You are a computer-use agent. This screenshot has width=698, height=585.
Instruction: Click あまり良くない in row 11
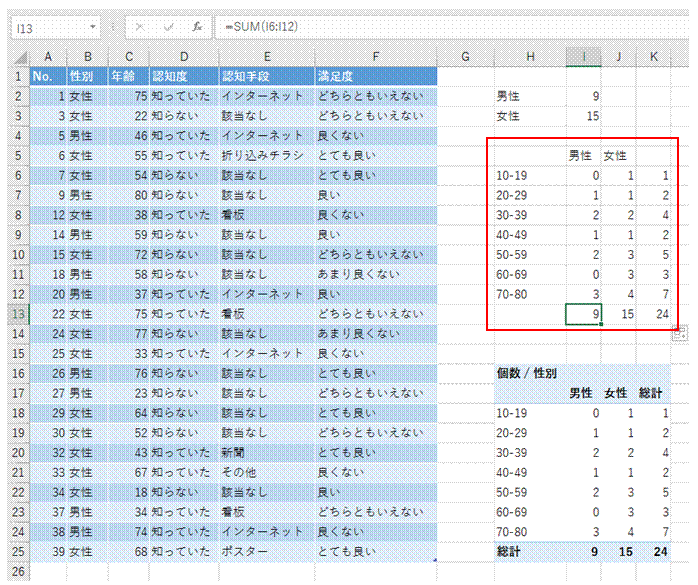pyautogui.click(x=358, y=275)
